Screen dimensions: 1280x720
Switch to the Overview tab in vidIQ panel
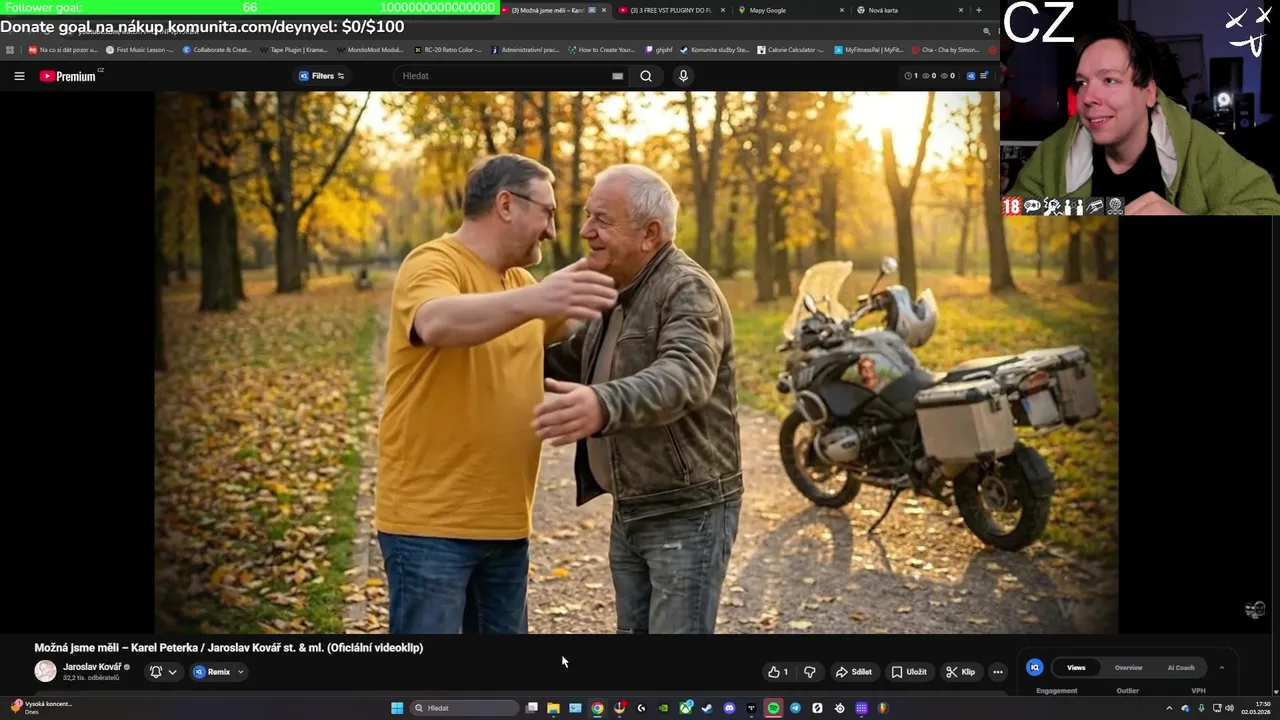coord(1128,667)
